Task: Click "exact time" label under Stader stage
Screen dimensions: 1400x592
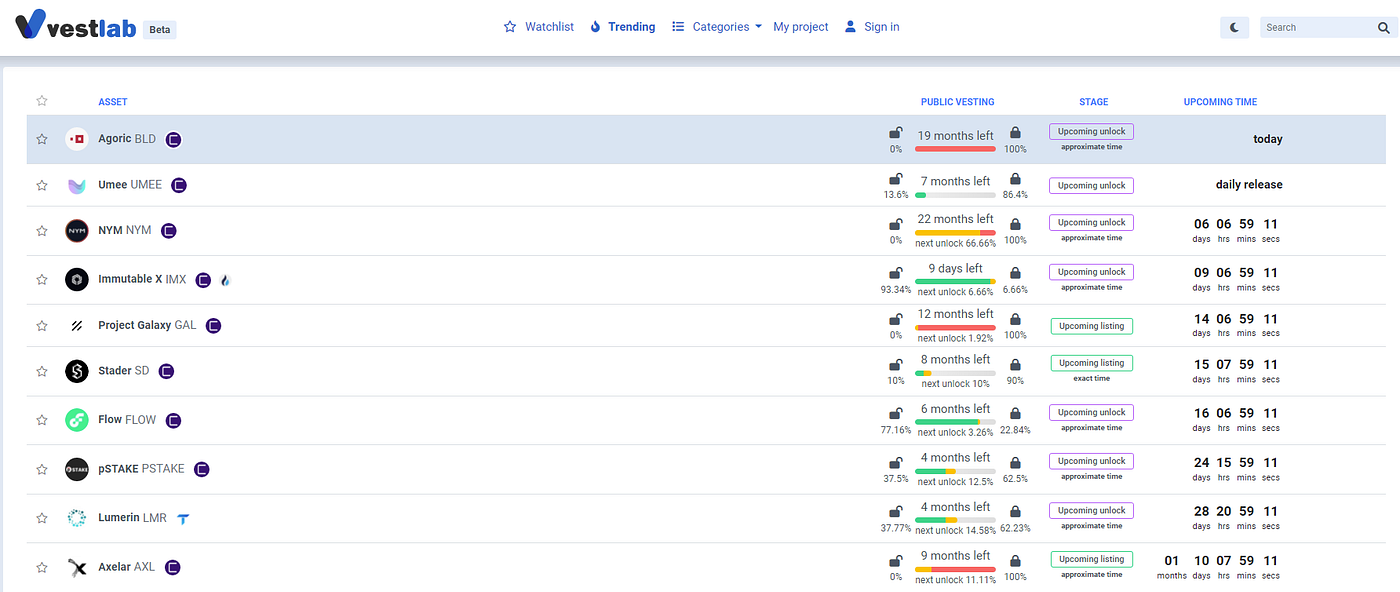Action: tap(1091, 378)
